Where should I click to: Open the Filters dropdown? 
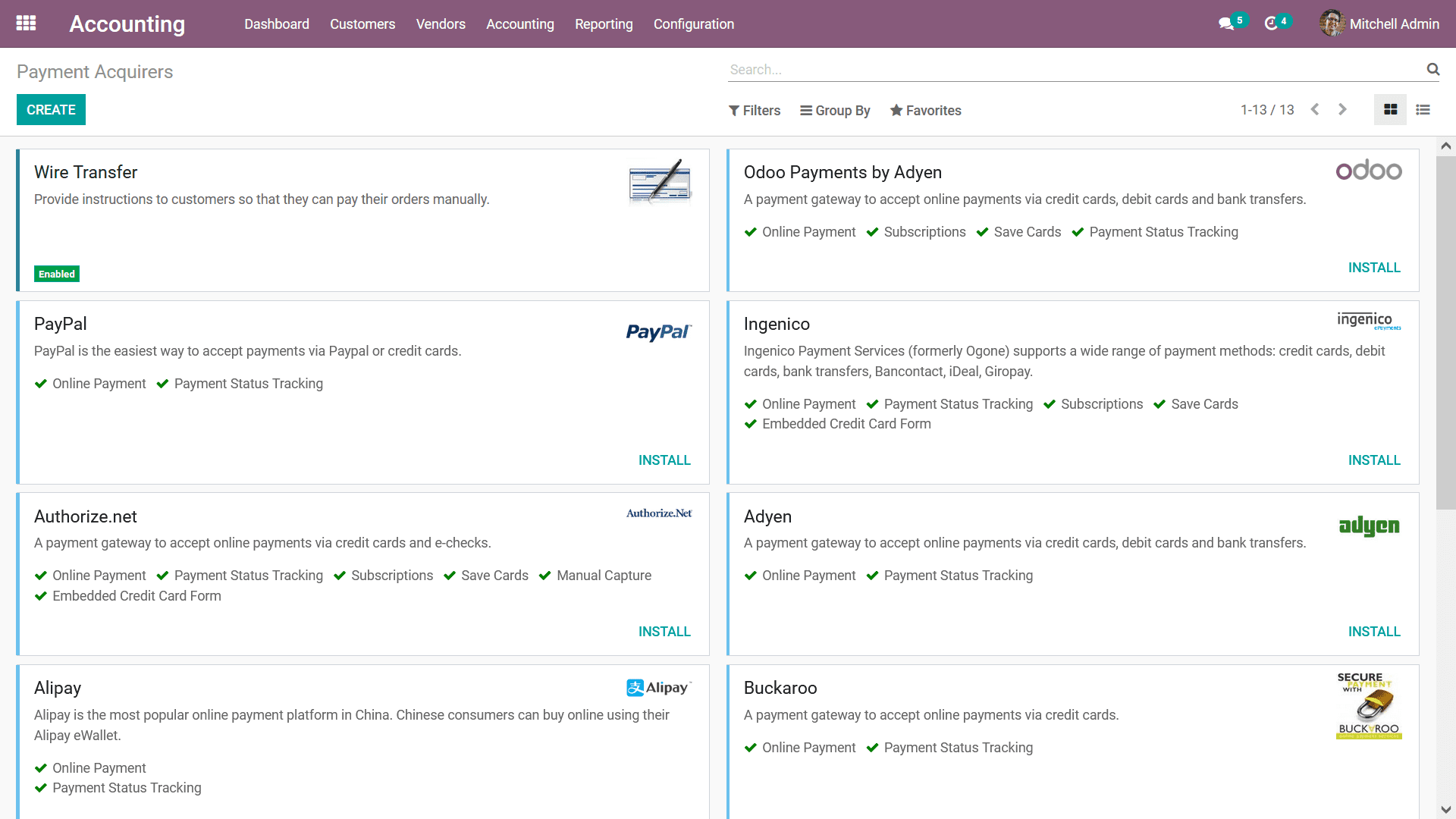pos(755,111)
